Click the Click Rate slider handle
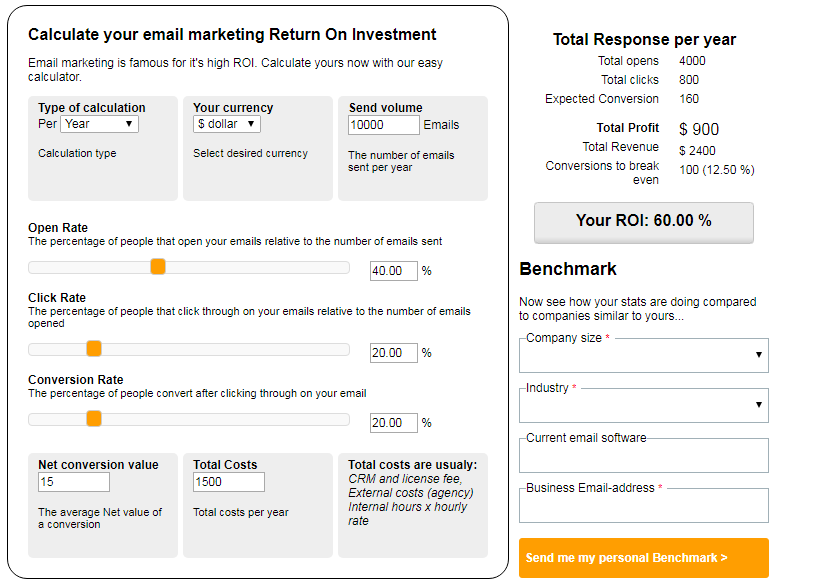This screenshot has height=587, width=816. (94, 349)
